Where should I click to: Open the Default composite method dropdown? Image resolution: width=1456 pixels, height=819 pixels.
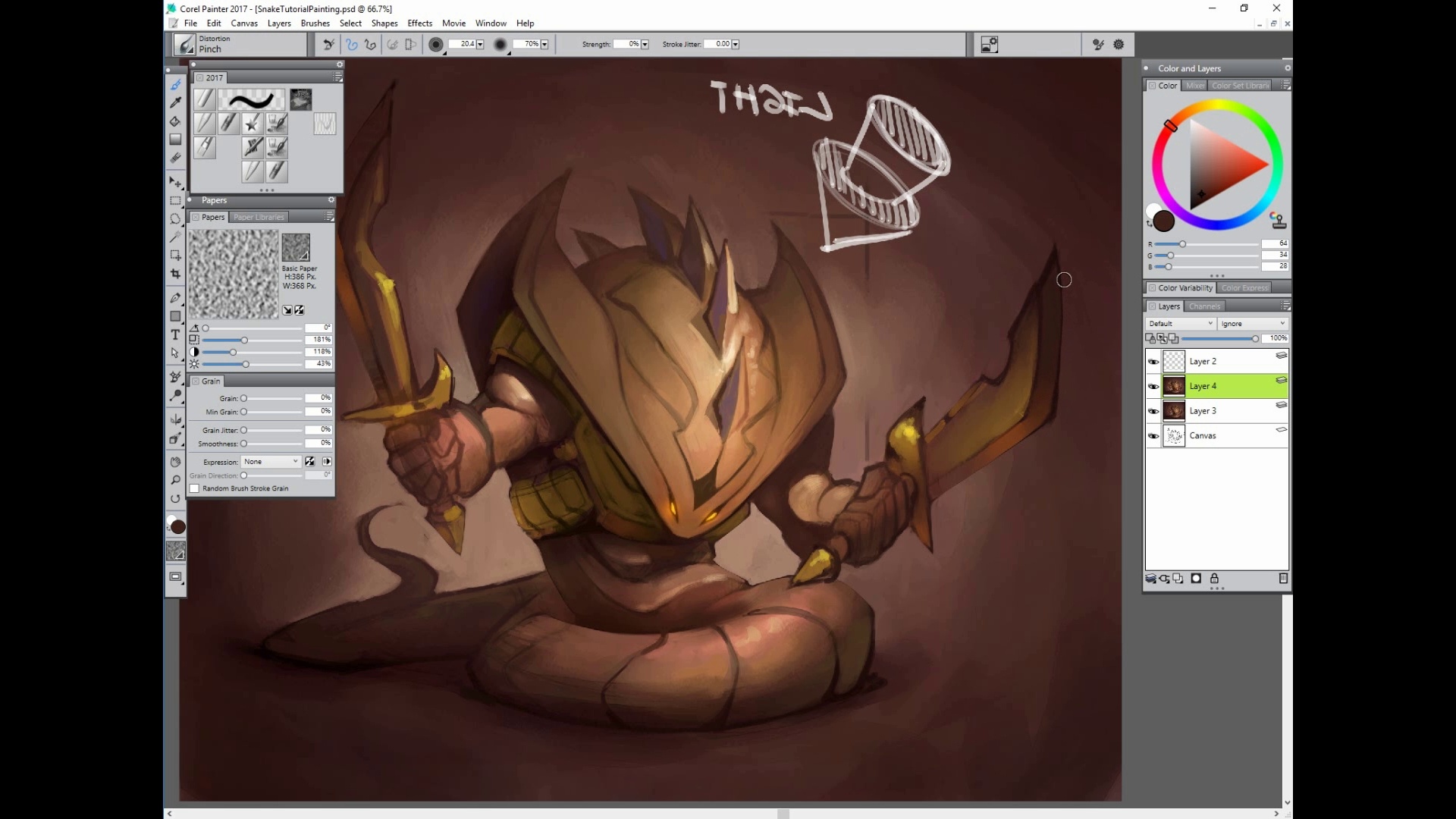[x=1180, y=324]
